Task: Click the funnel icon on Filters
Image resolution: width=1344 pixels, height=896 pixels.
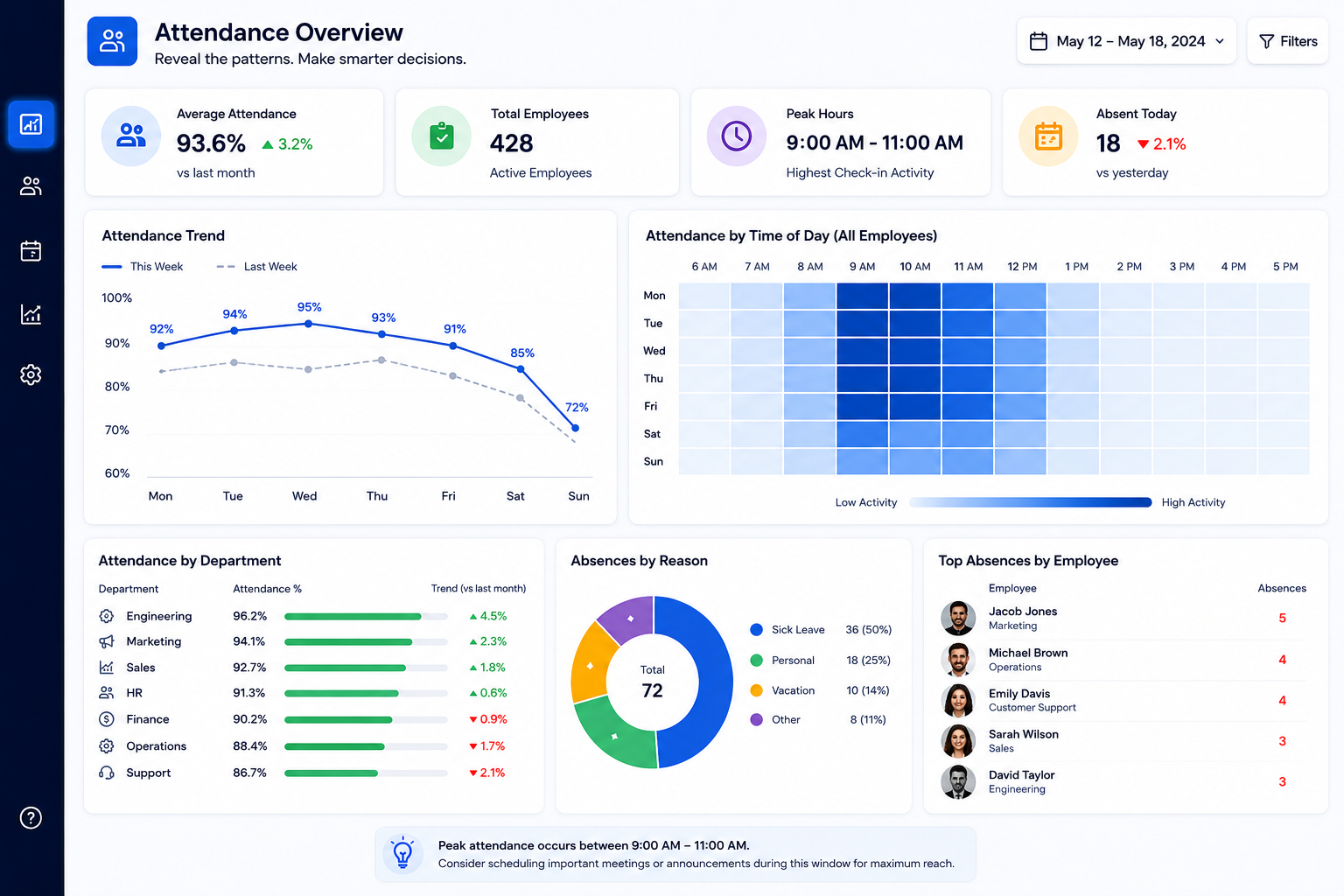Action: pos(1266,41)
